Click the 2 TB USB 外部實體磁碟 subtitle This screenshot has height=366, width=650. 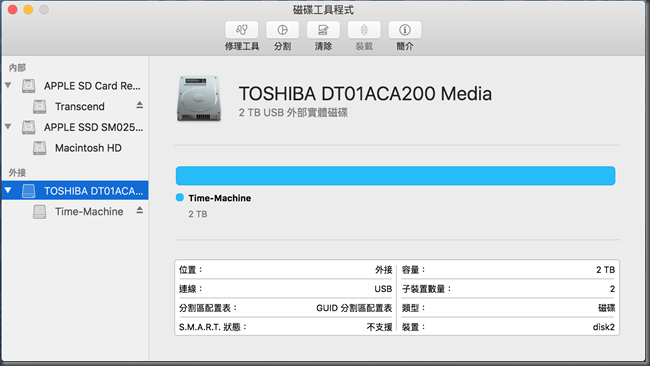[x=293, y=113]
